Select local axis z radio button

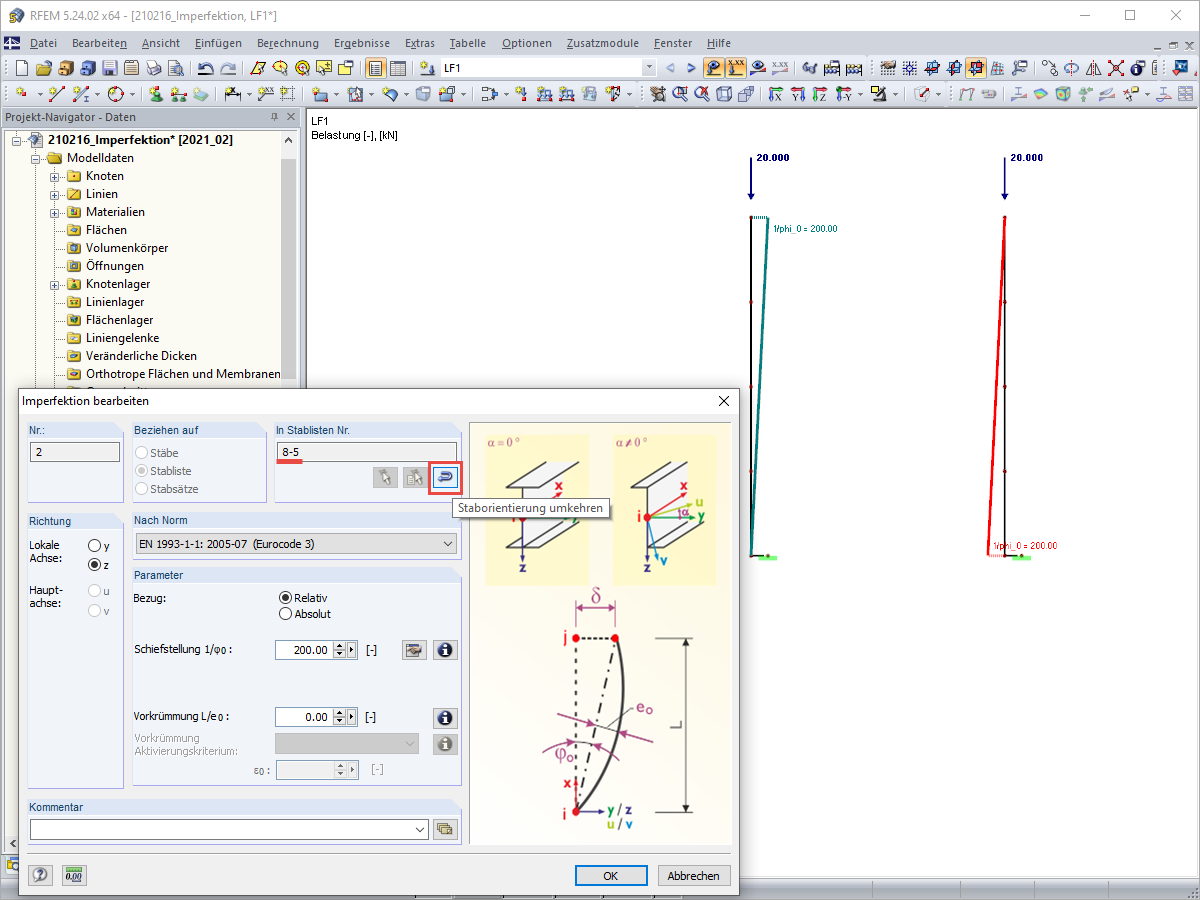pos(94,564)
